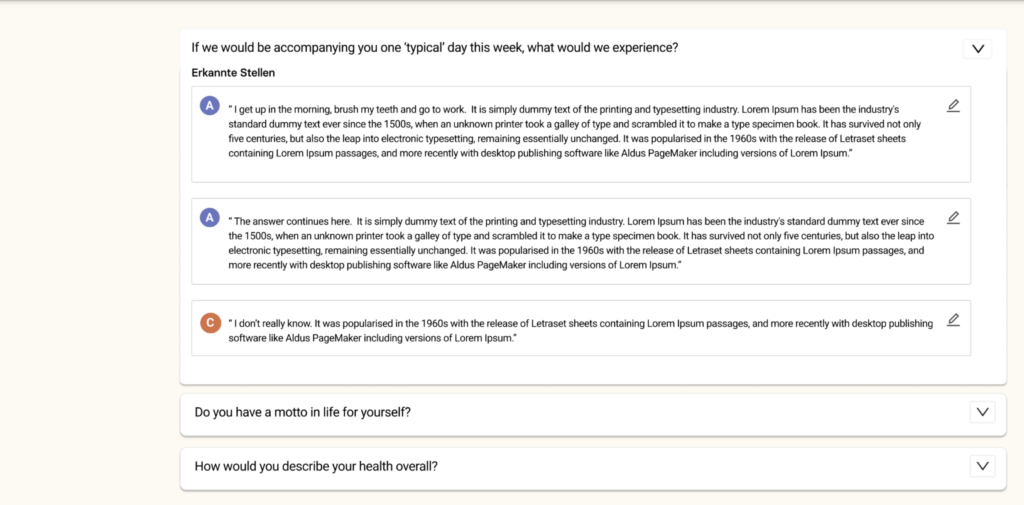Click the 'Erkannte Stellen' heading
The width and height of the screenshot is (1024, 505).
click(233, 73)
